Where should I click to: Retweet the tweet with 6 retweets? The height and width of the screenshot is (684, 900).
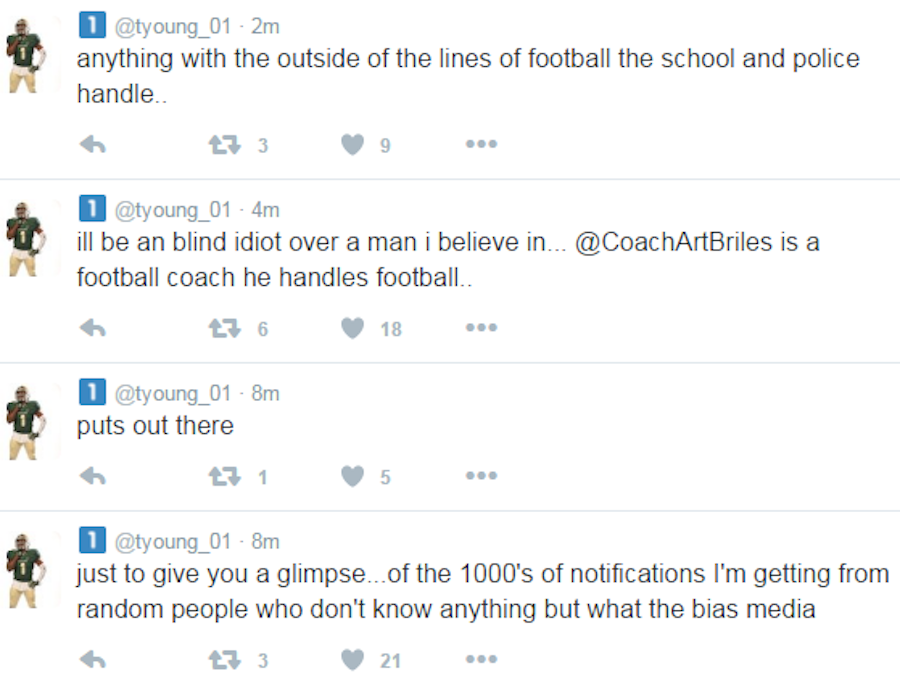tap(225, 328)
